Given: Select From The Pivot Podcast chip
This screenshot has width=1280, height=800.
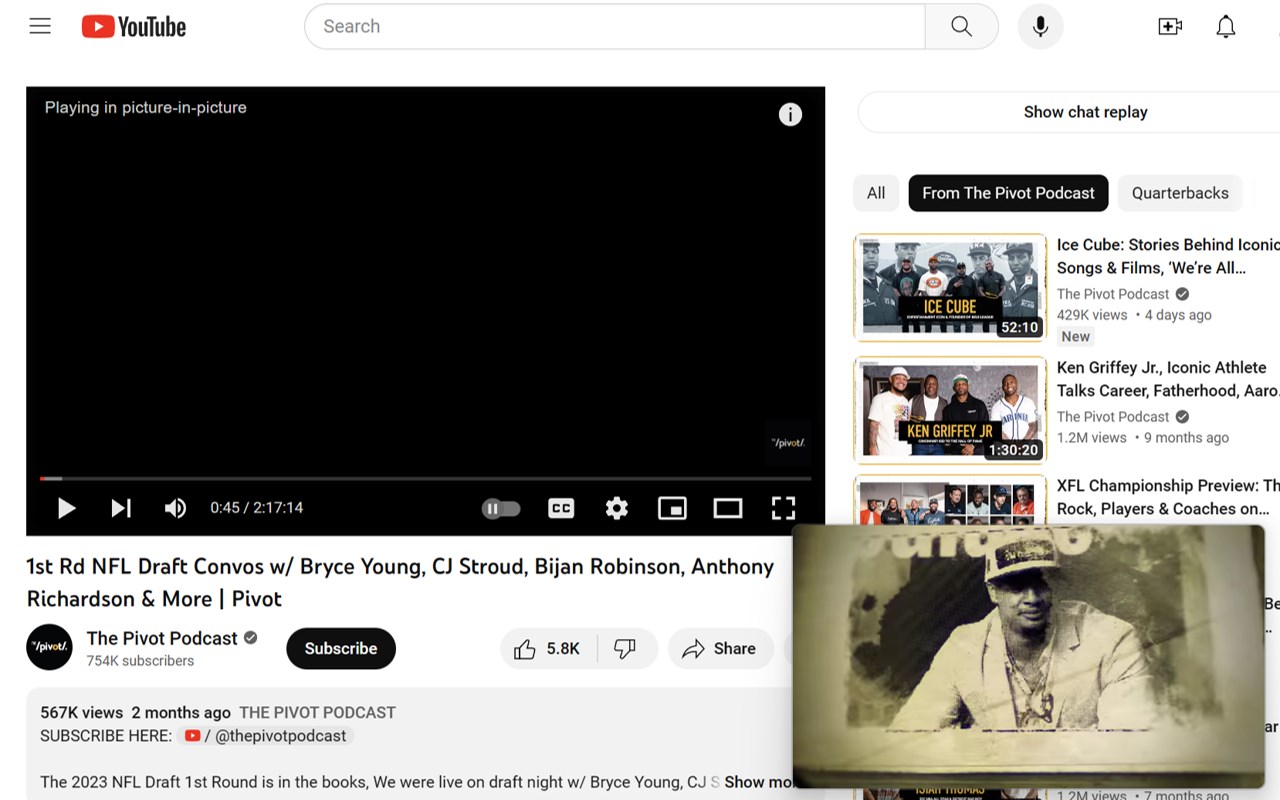Looking at the screenshot, I should [x=1008, y=193].
